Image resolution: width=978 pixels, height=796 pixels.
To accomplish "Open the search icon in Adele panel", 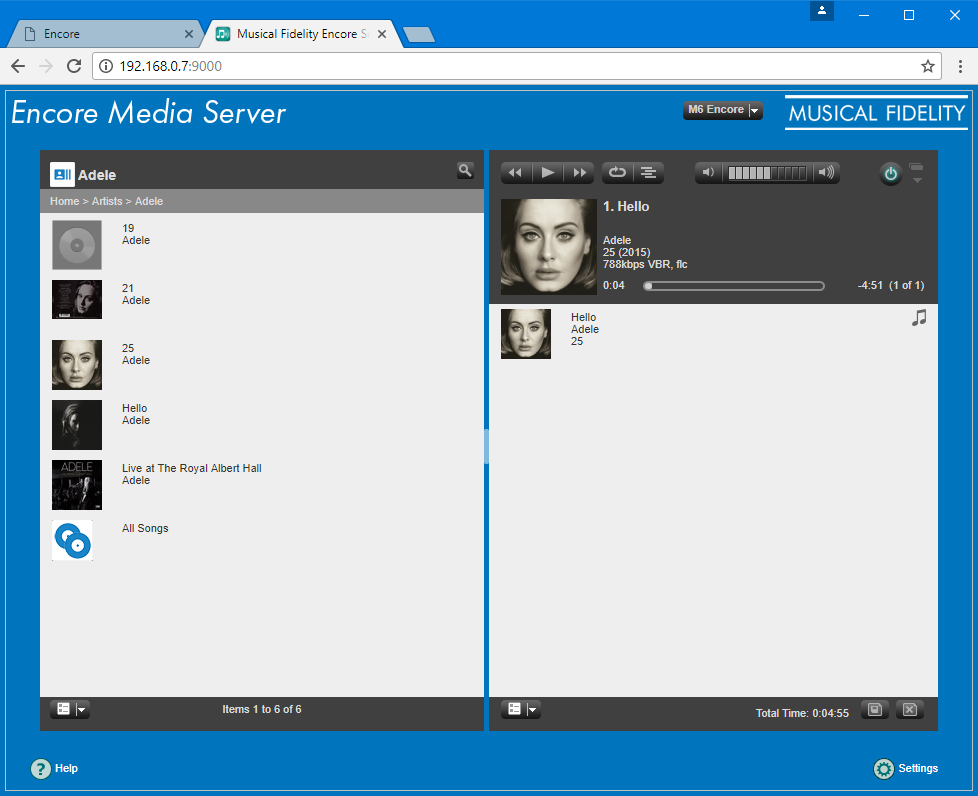I will pos(465,171).
